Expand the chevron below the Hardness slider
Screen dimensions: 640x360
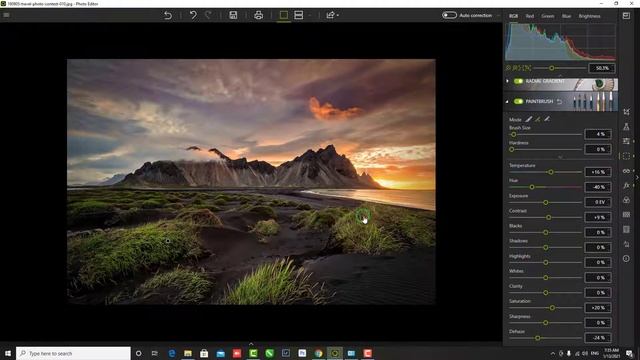(x=560, y=157)
